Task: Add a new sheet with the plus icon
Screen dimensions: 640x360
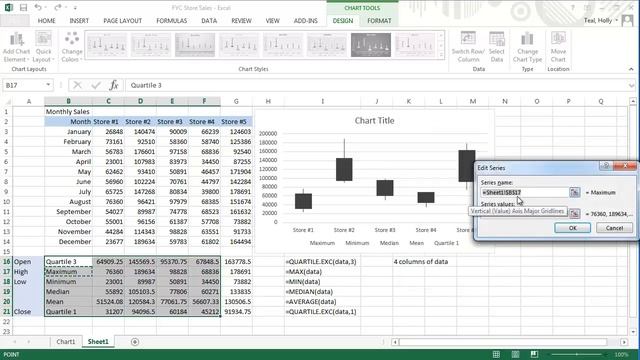Action: (135, 342)
